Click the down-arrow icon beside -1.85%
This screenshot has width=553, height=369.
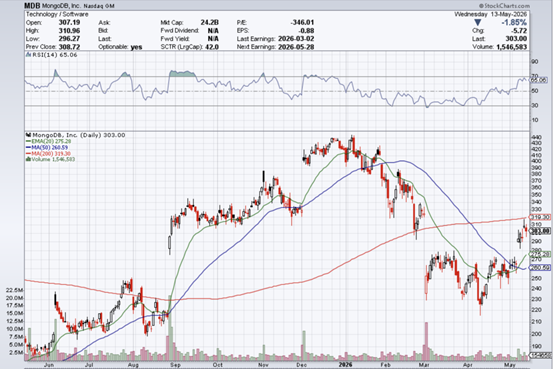tap(478, 23)
